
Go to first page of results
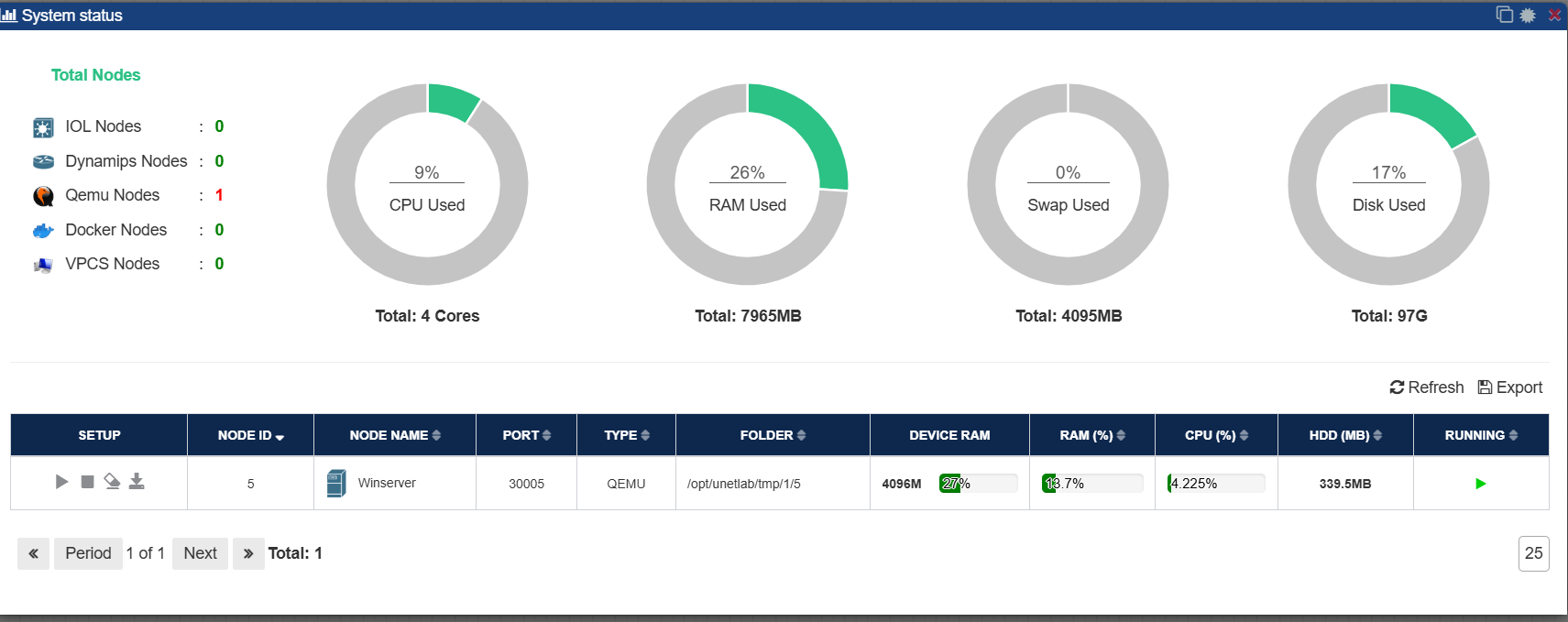click(x=33, y=553)
